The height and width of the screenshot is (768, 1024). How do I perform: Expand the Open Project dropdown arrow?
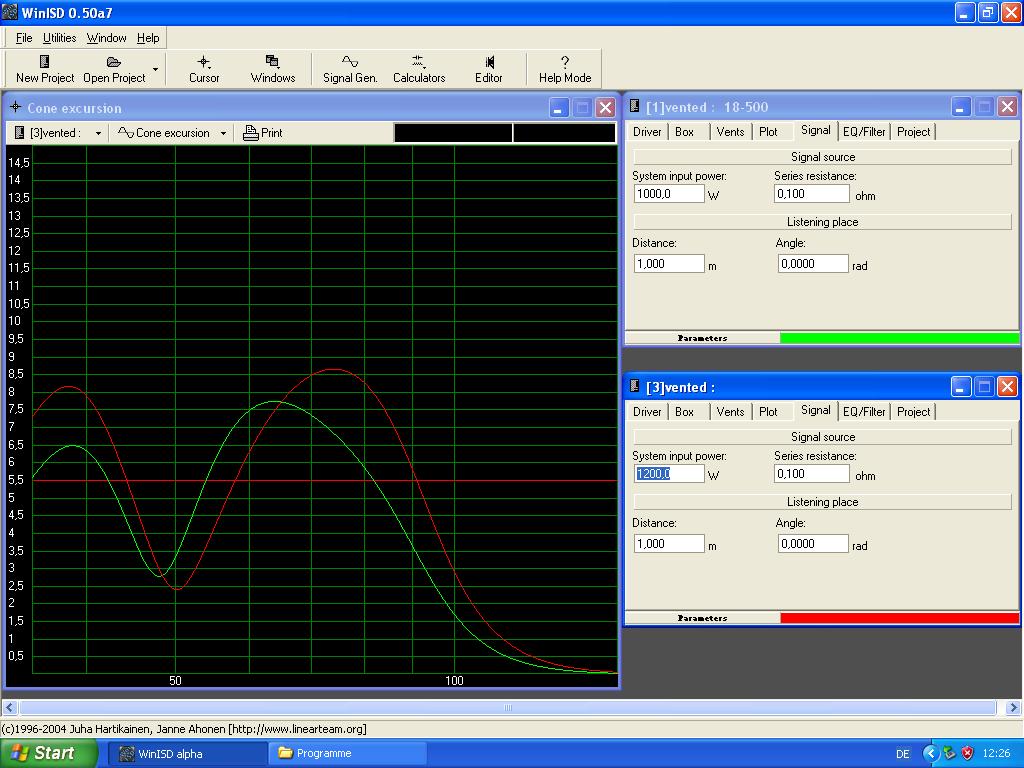(155, 70)
